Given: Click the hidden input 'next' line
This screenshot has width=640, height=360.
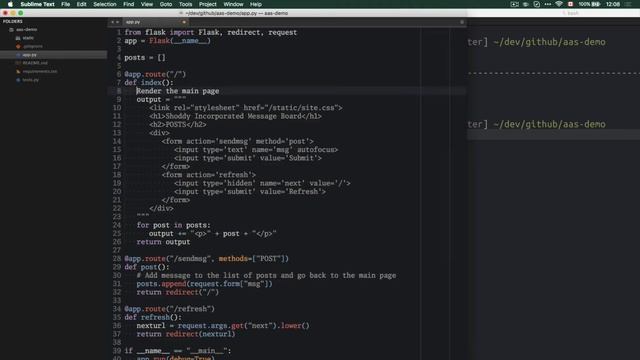Looking at the screenshot, I should [x=262, y=183].
